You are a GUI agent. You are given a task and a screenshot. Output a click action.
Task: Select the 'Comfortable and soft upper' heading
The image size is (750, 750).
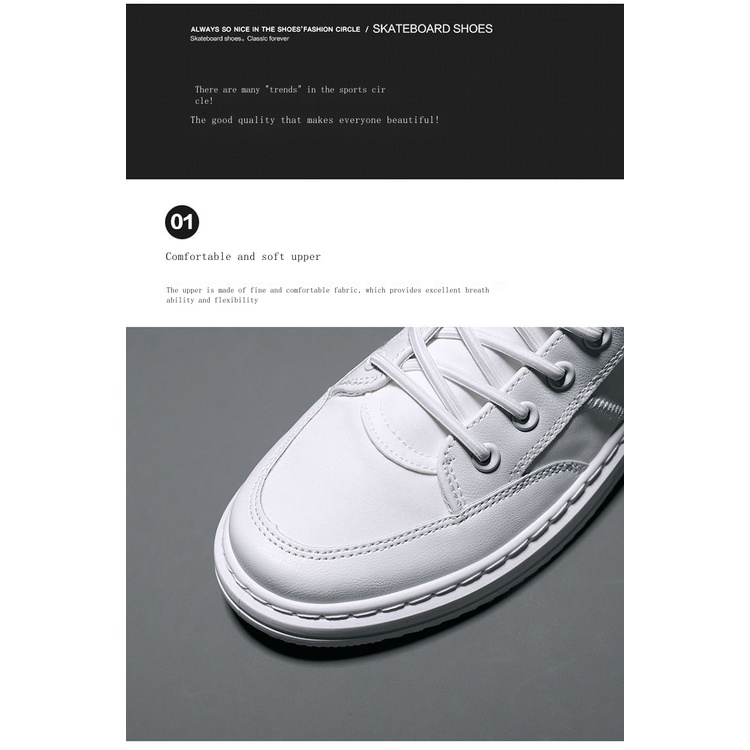click(243, 256)
